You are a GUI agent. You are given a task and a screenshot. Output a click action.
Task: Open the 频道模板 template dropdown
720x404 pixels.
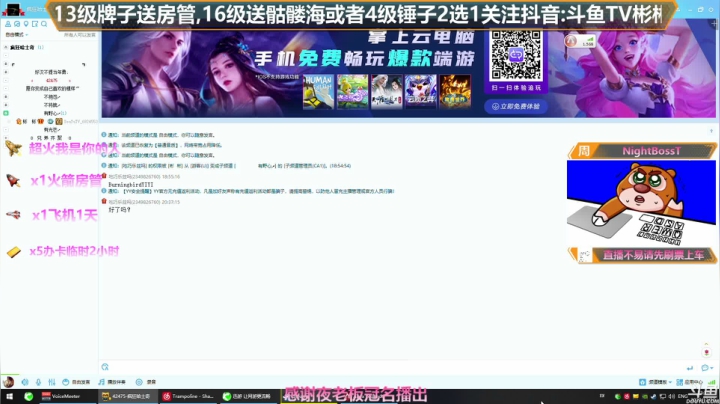point(656,382)
